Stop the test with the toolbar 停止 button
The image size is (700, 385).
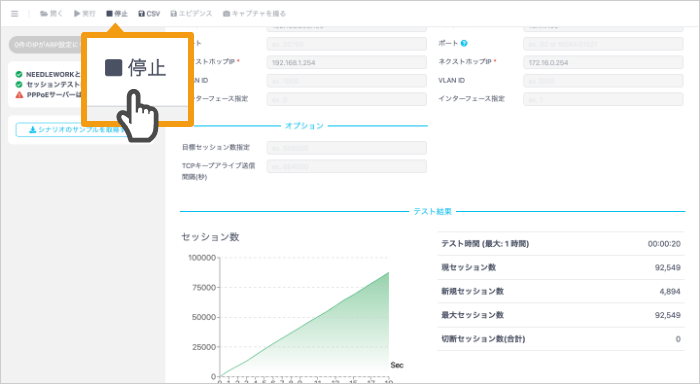click(x=117, y=14)
